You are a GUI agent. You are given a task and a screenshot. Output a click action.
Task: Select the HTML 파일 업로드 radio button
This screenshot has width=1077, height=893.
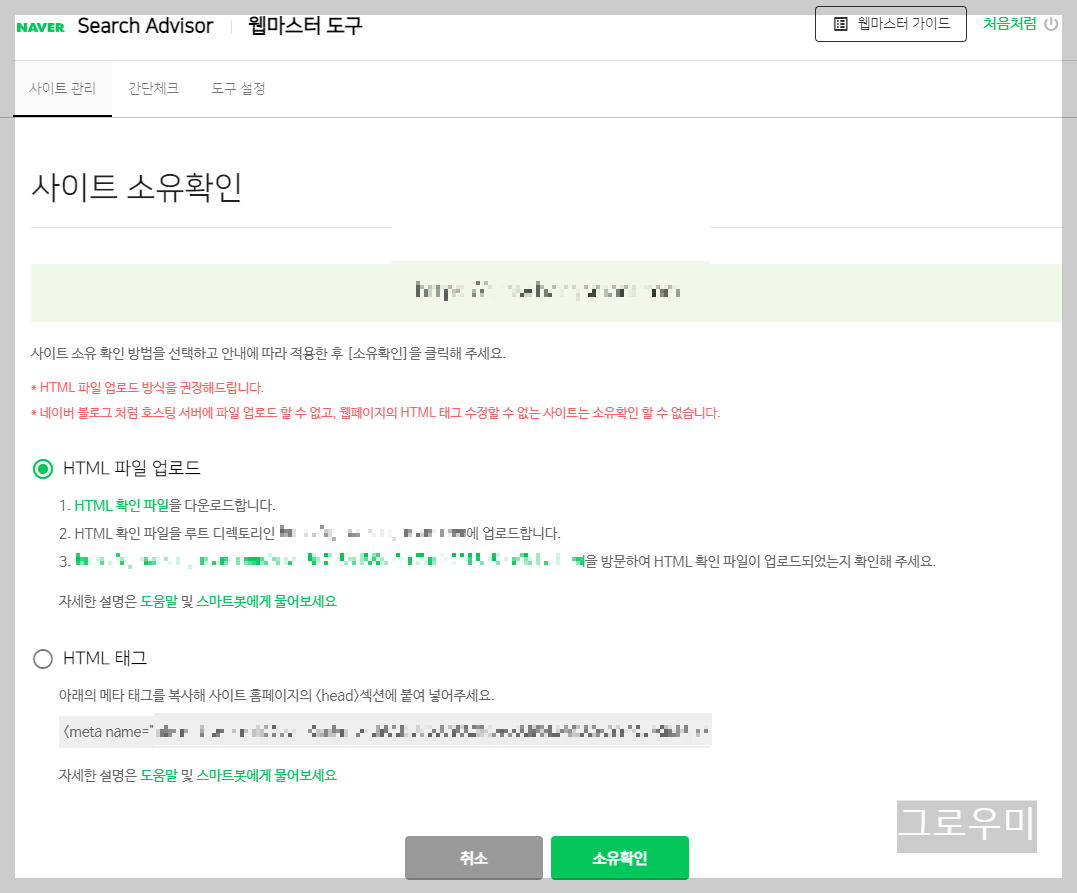pos(42,467)
